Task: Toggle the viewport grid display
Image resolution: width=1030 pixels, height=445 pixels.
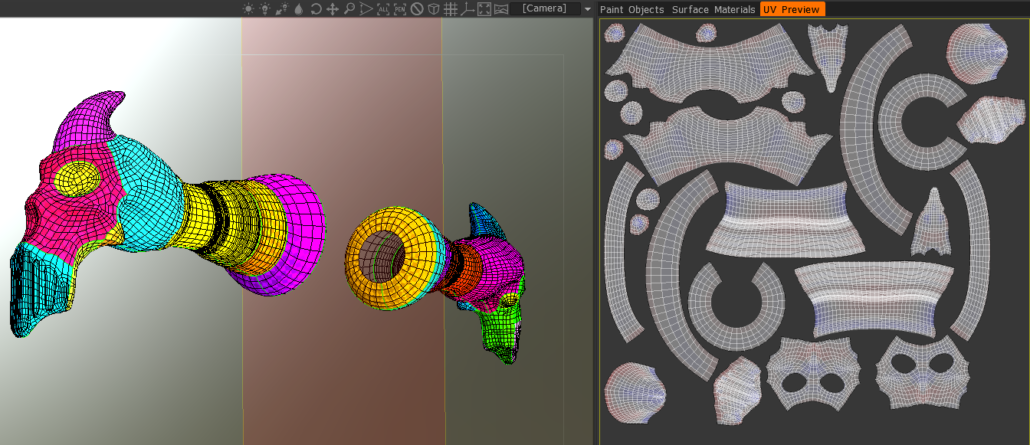Action: pos(450,9)
